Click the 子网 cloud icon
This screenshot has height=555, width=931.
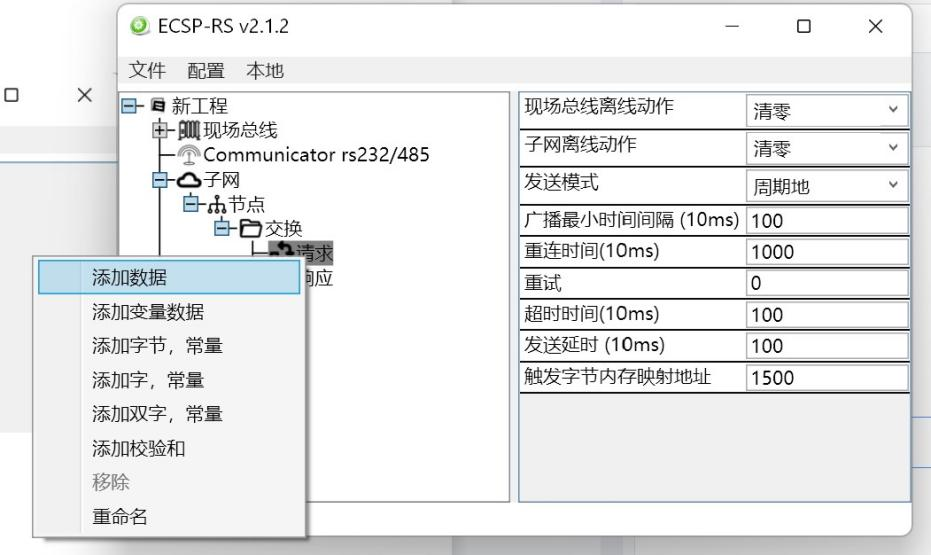[x=188, y=180]
